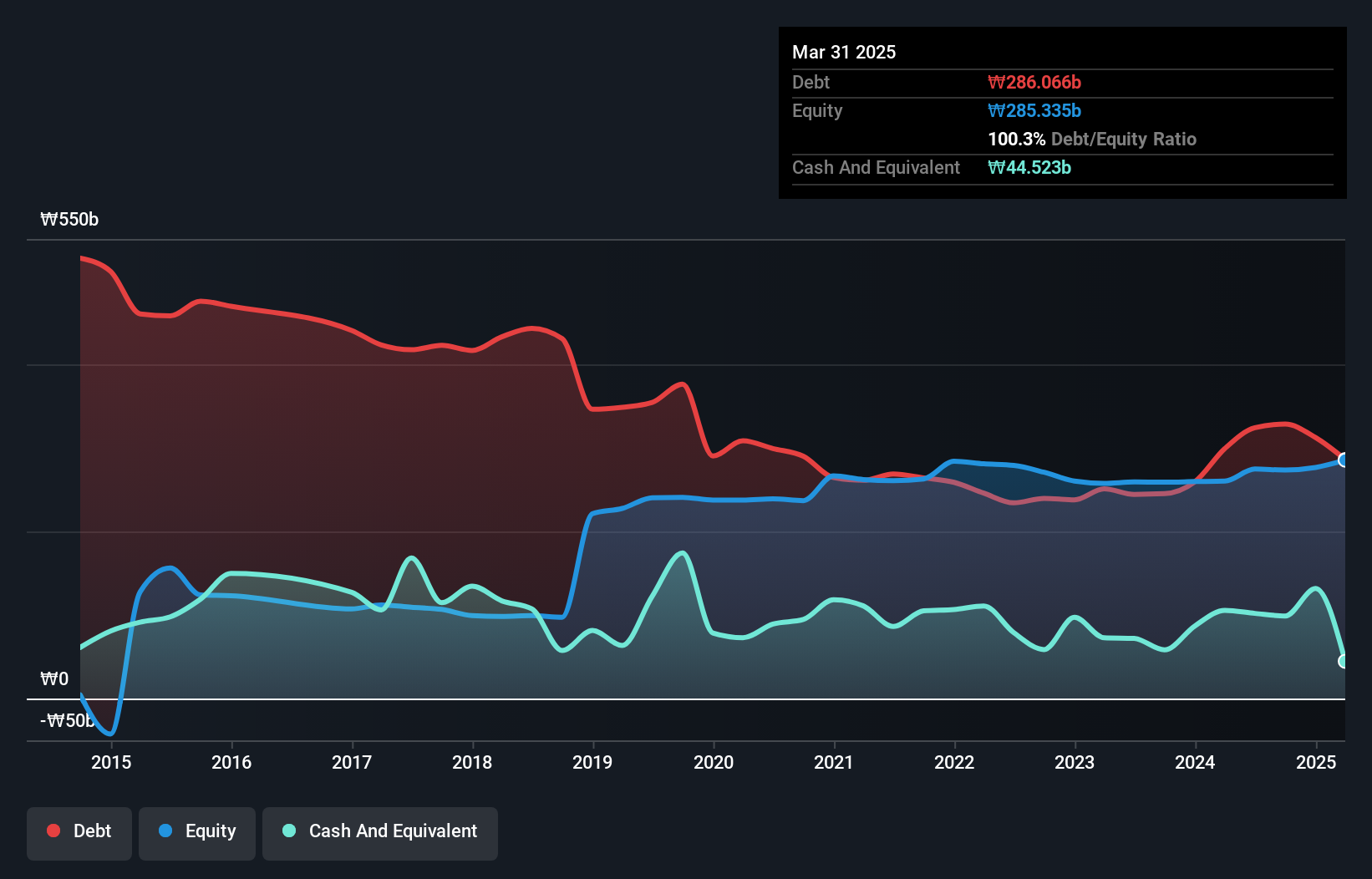The height and width of the screenshot is (879, 1372).
Task: Click the ₩285.335b Equity figure
Action: (1035, 110)
